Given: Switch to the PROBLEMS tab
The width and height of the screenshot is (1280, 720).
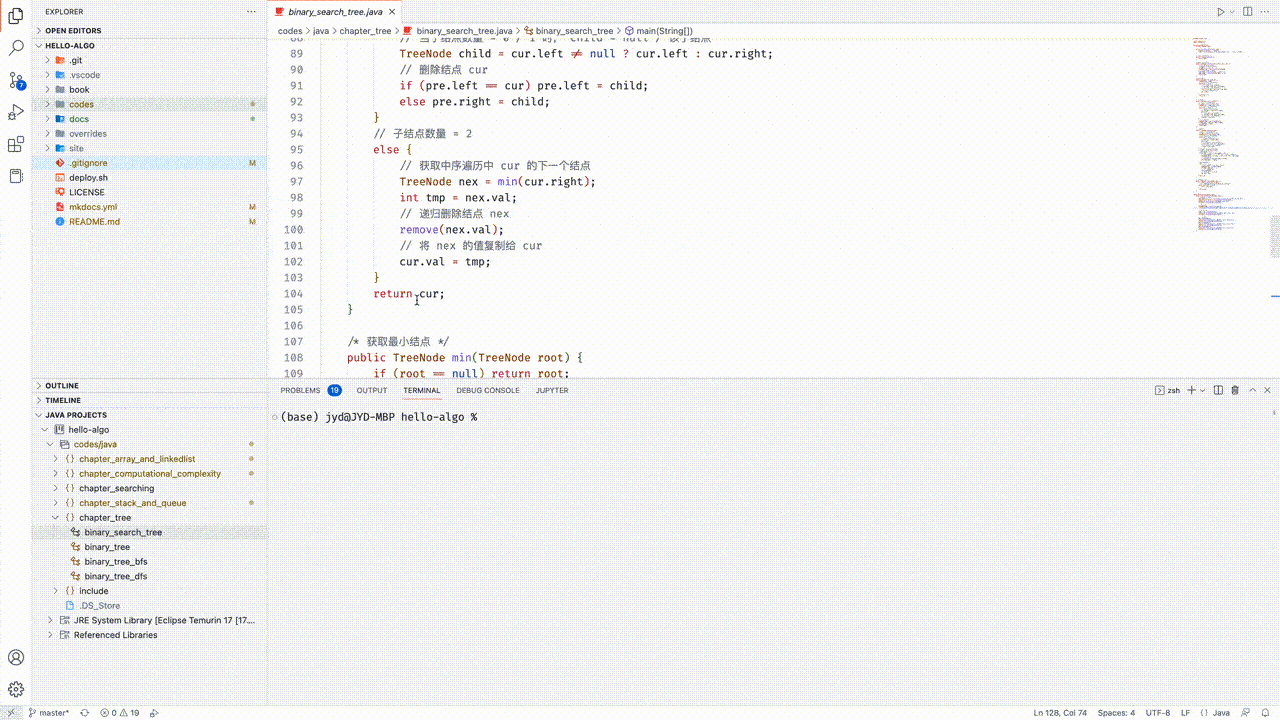Looking at the screenshot, I should pyautogui.click(x=300, y=390).
